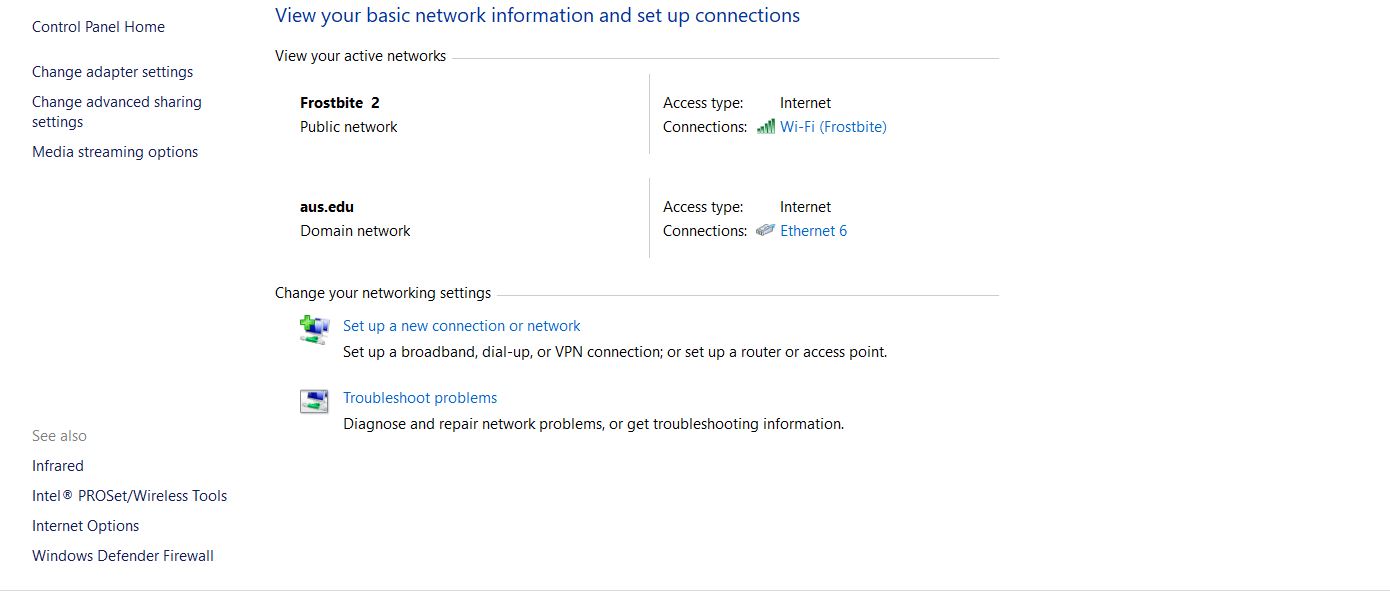Click the Ethernet adapter plug icon
The image size is (1390, 591).
coord(765,230)
